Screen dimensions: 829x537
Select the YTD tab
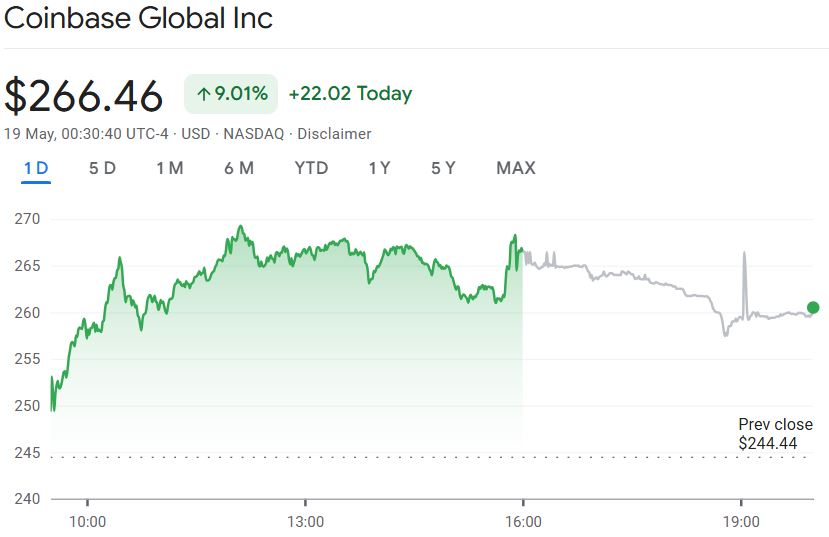click(311, 168)
